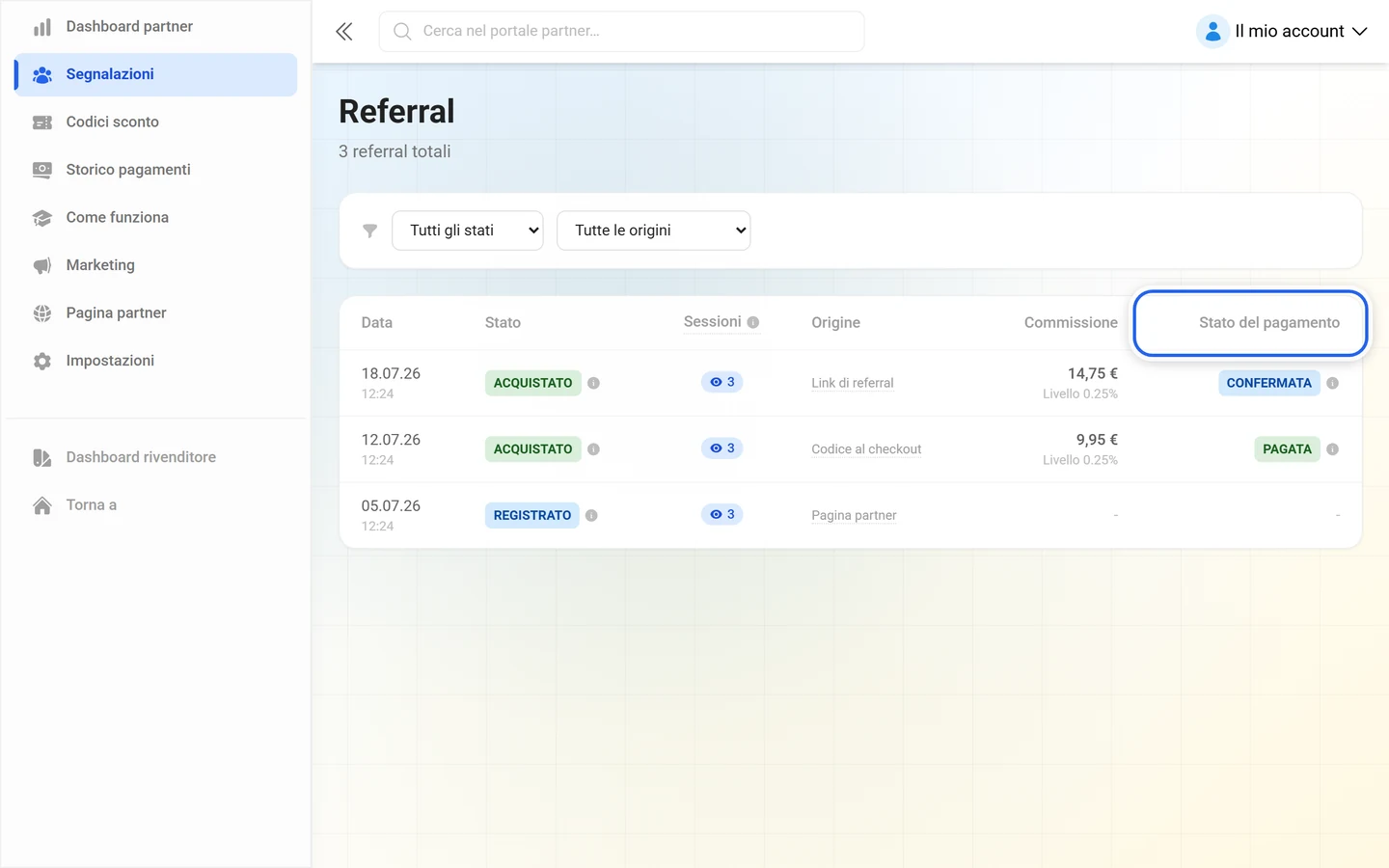
Task: Click info icon beside PAGATA badge
Action: [x=1333, y=449]
